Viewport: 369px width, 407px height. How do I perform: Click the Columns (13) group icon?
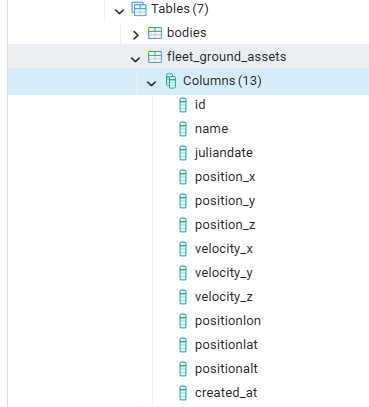171,81
